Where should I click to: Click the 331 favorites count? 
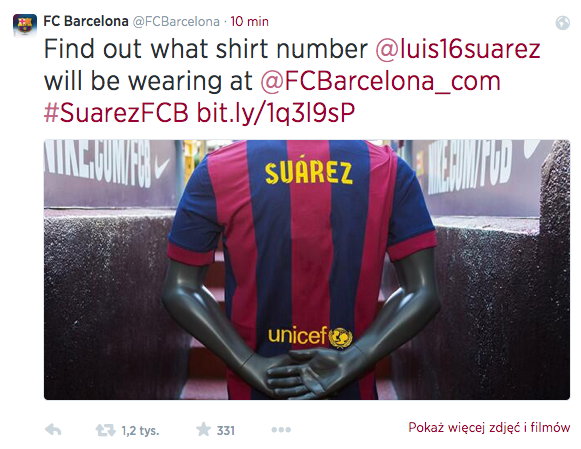click(x=226, y=430)
